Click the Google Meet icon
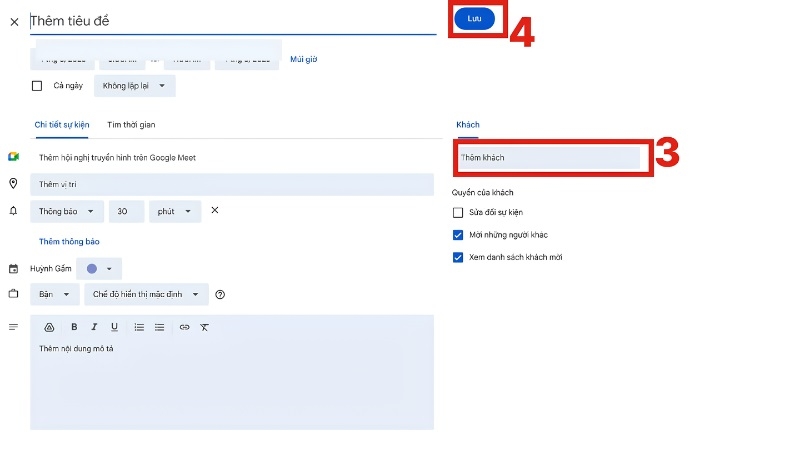The height and width of the screenshot is (450, 800). click(x=13, y=157)
